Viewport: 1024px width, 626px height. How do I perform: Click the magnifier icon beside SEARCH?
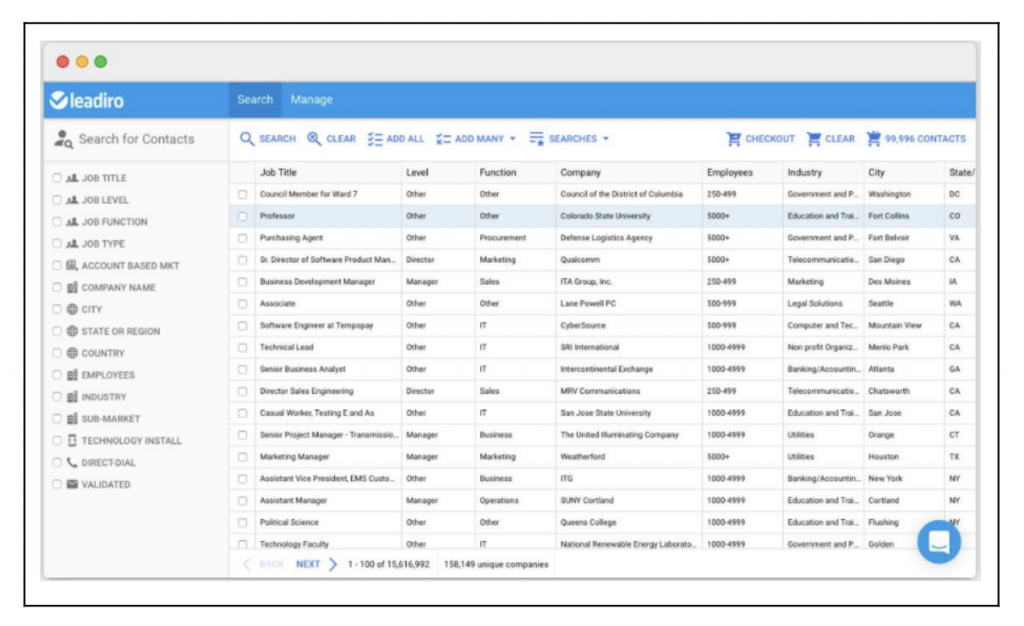click(x=247, y=139)
